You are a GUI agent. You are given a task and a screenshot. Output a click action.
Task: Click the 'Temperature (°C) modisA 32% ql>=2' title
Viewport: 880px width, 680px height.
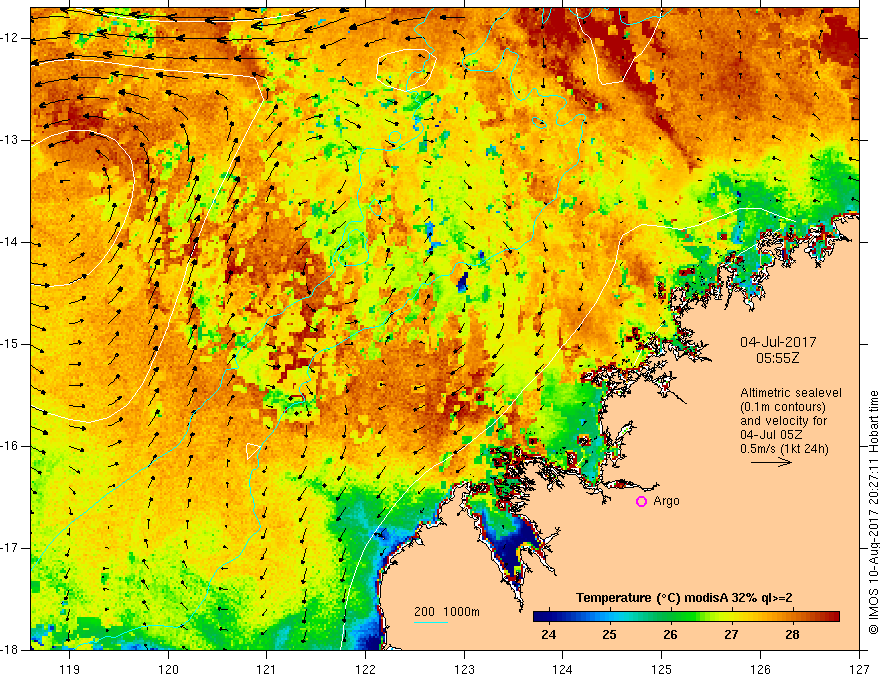point(684,598)
